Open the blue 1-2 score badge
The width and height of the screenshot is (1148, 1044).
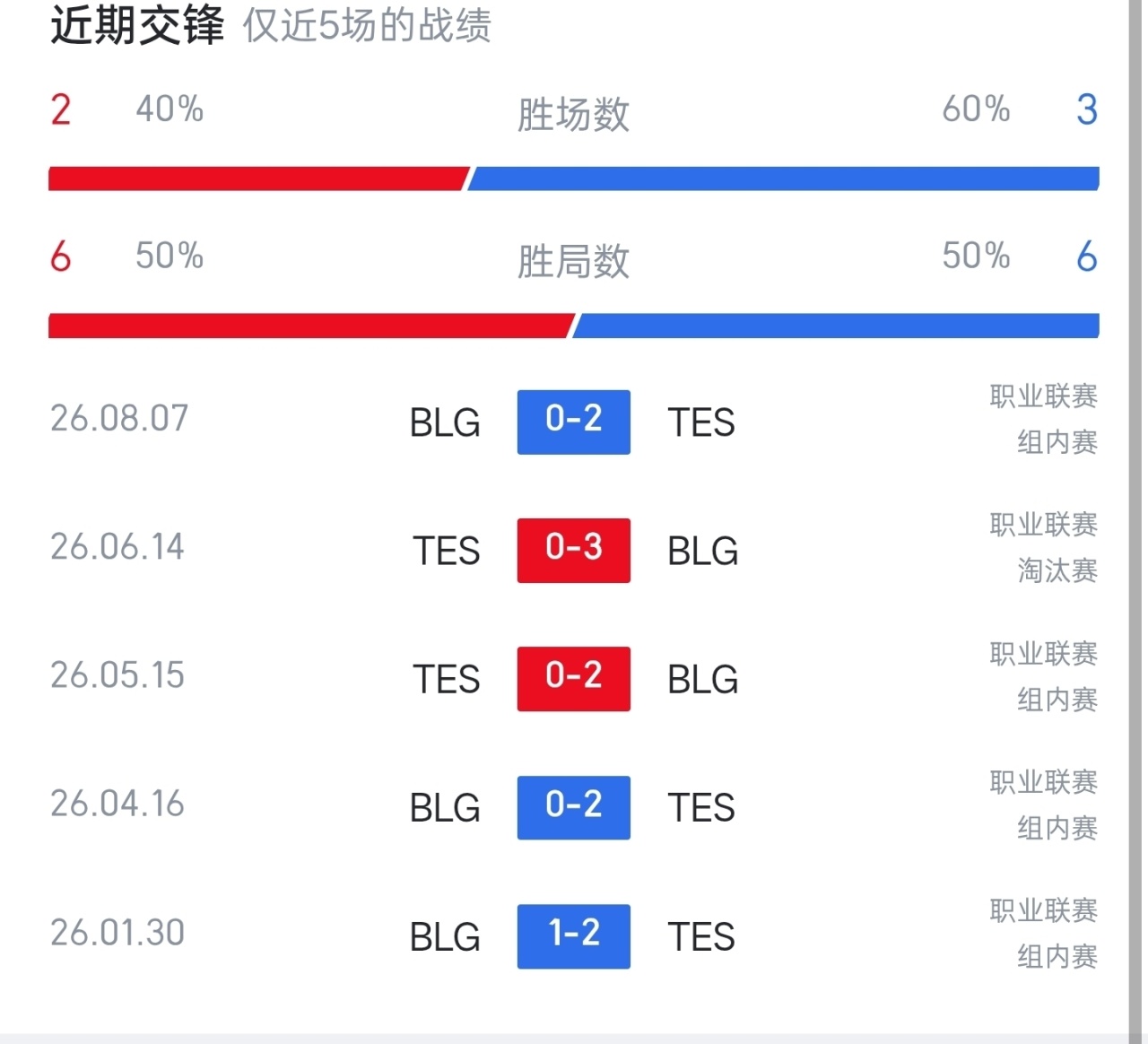coord(573,936)
